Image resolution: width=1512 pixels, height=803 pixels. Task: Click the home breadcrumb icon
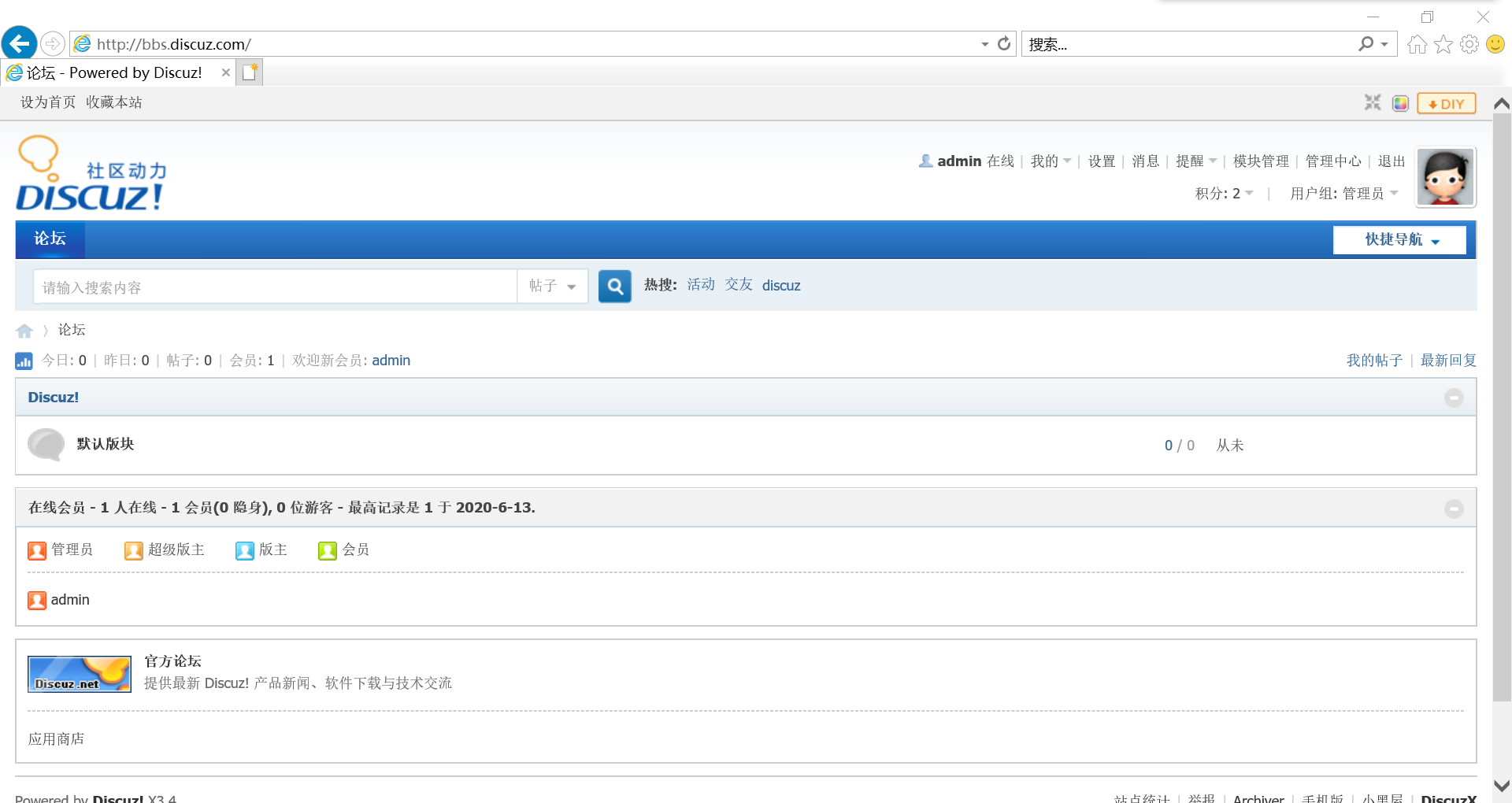[x=24, y=331]
